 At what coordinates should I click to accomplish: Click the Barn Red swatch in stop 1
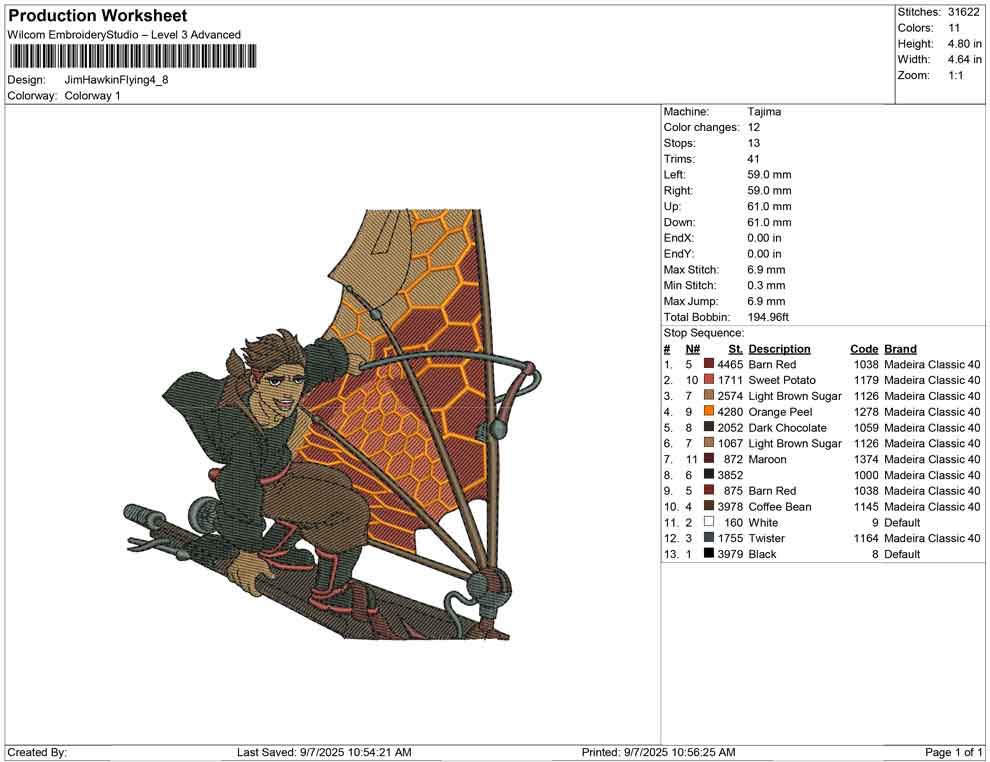pyautogui.click(x=708, y=364)
